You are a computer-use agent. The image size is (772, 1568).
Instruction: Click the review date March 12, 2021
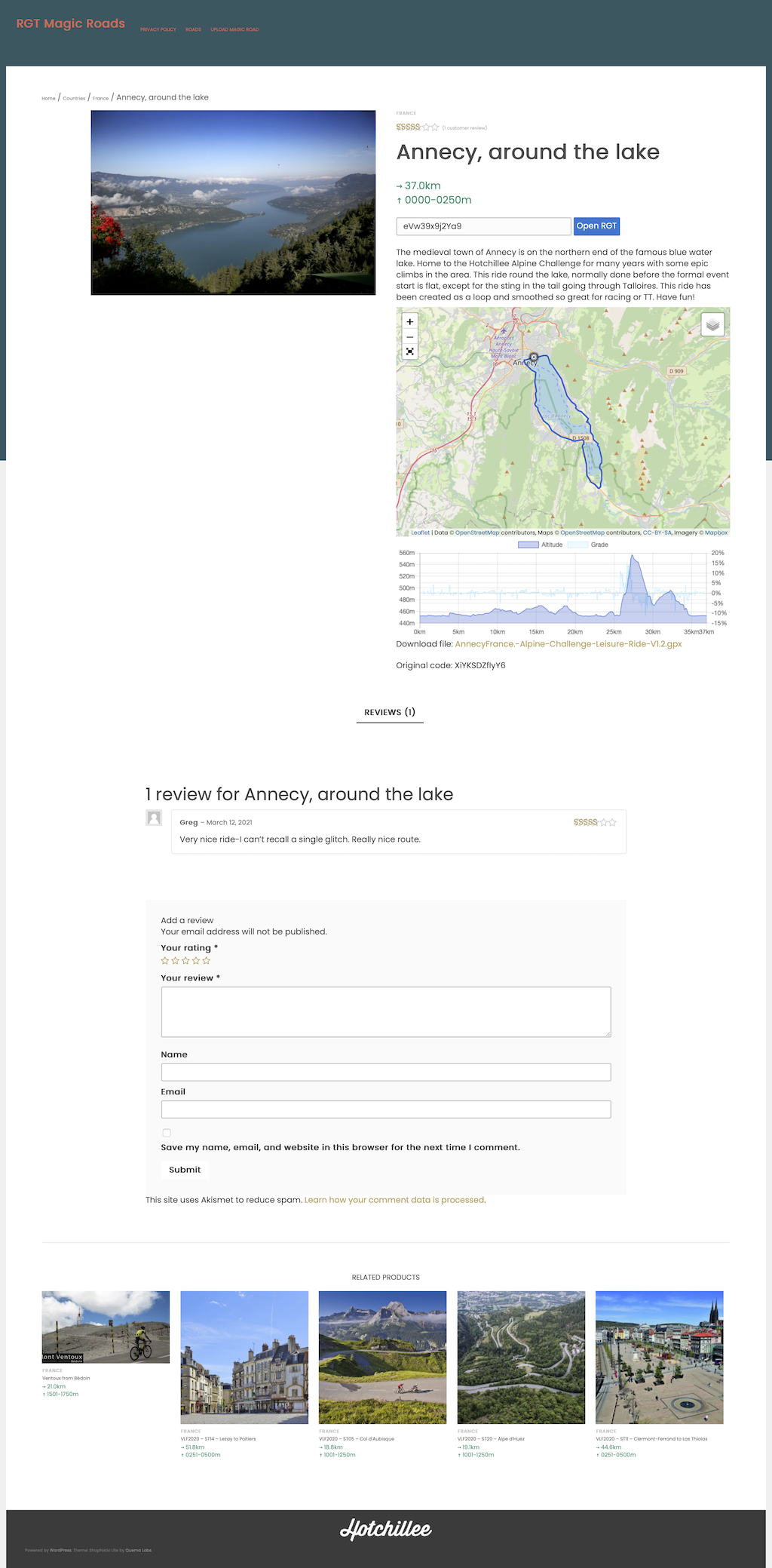pyautogui.click(x=229, y=823)
